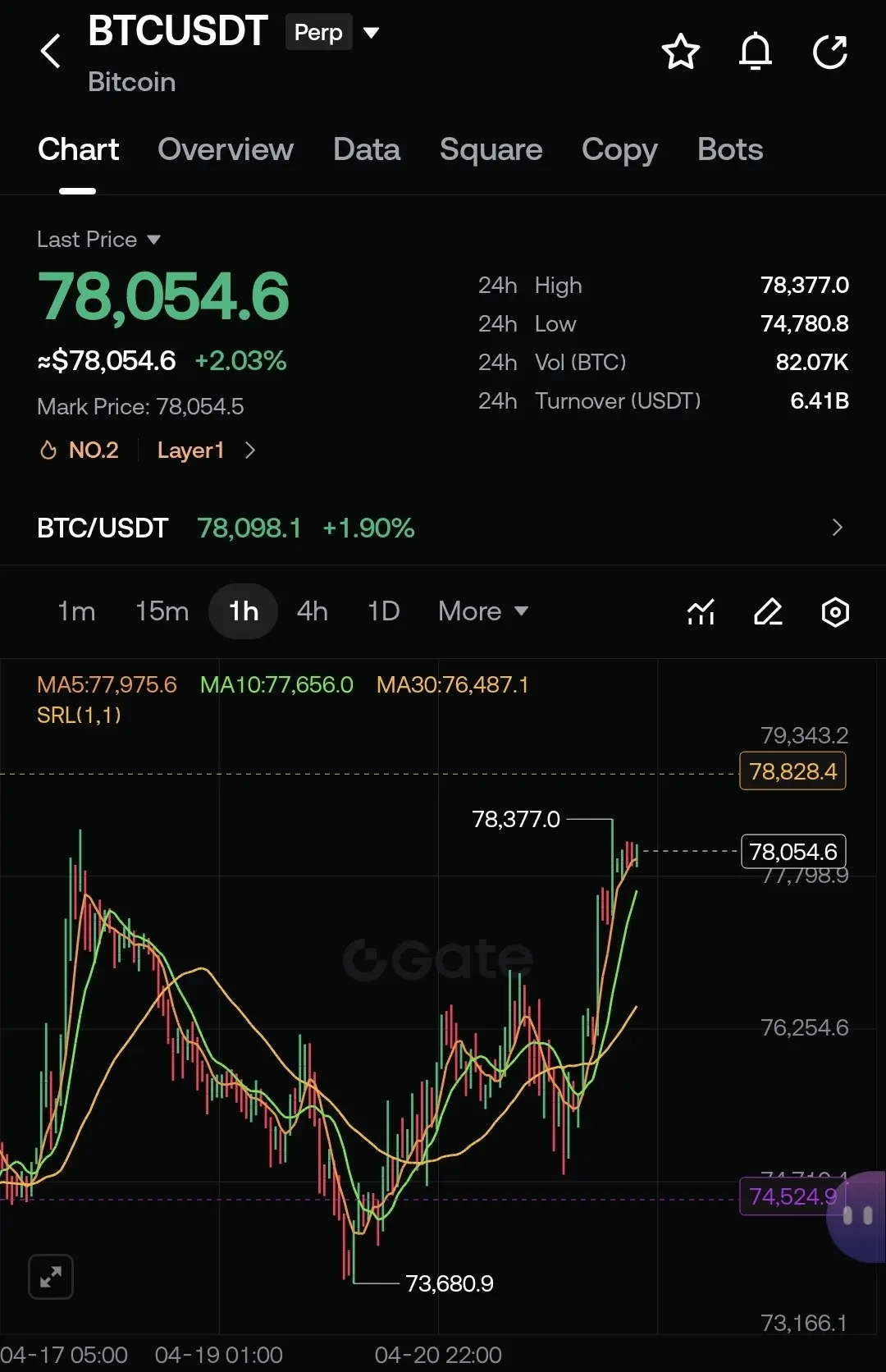This screenshot has width=886, height=1372.
Task: Switch to the Chart tab
Action: (78, 149)
